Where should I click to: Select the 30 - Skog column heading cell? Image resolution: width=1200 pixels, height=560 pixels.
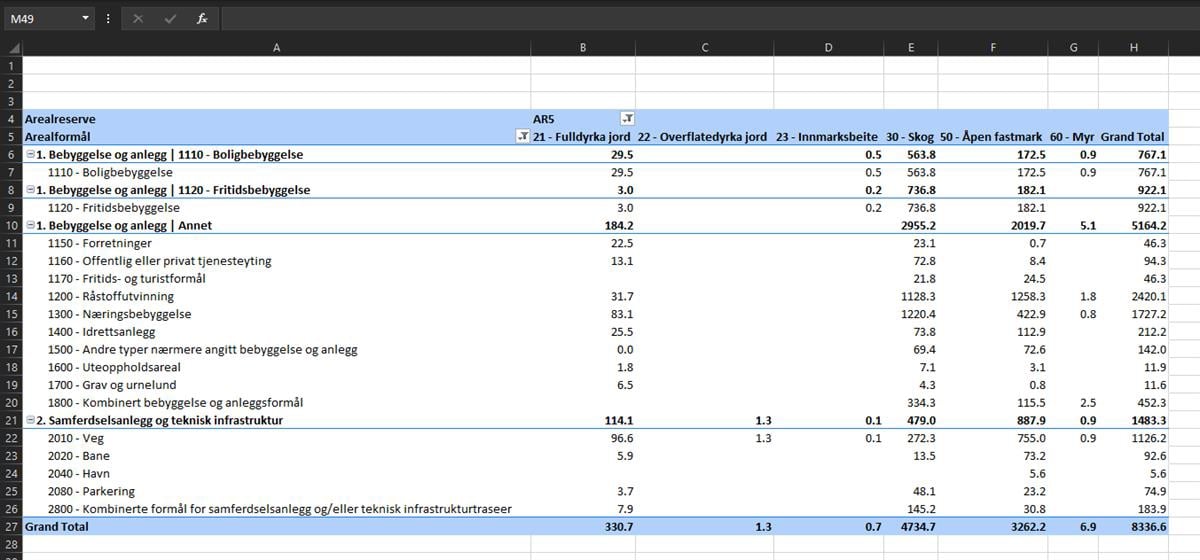(x=910, y=137)
